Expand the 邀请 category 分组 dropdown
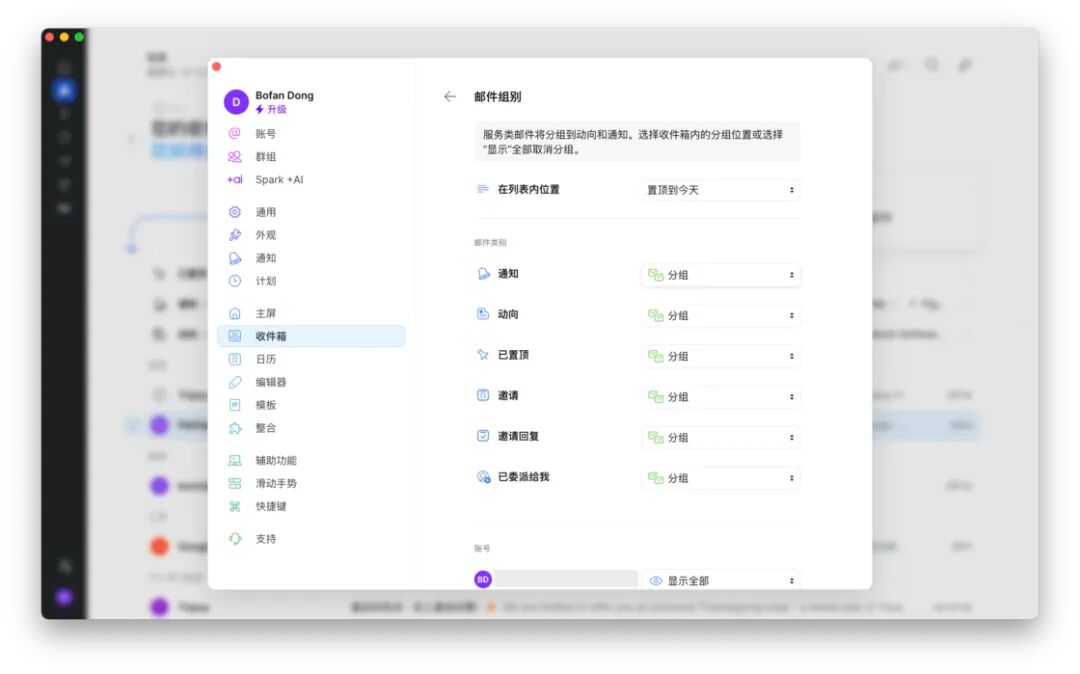 (721, 397)
